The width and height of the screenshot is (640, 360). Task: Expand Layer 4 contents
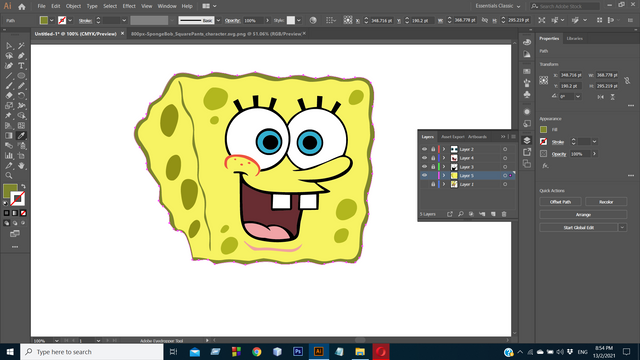(x=444, y=158)
